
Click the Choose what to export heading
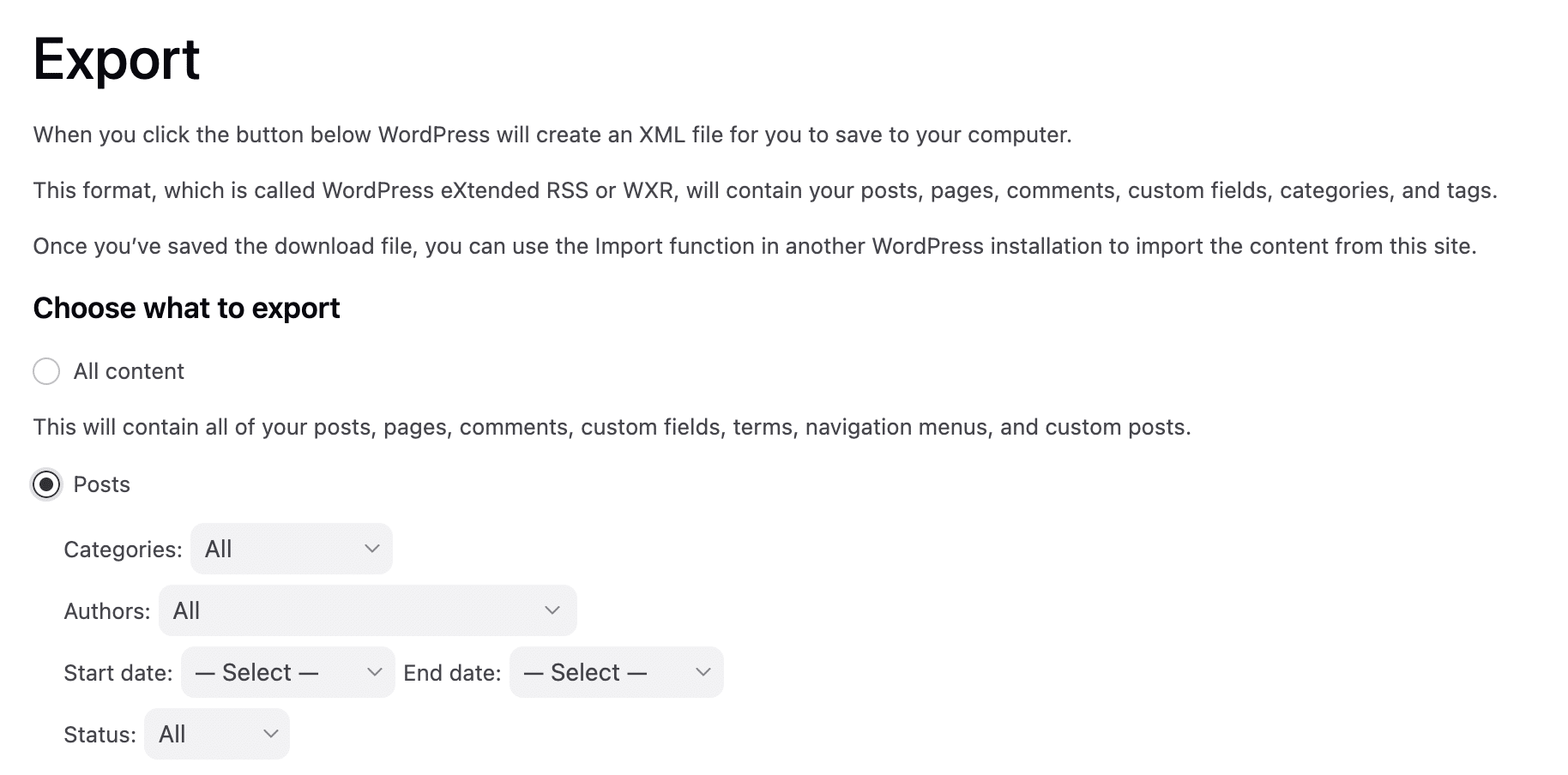tap(185, 307)
